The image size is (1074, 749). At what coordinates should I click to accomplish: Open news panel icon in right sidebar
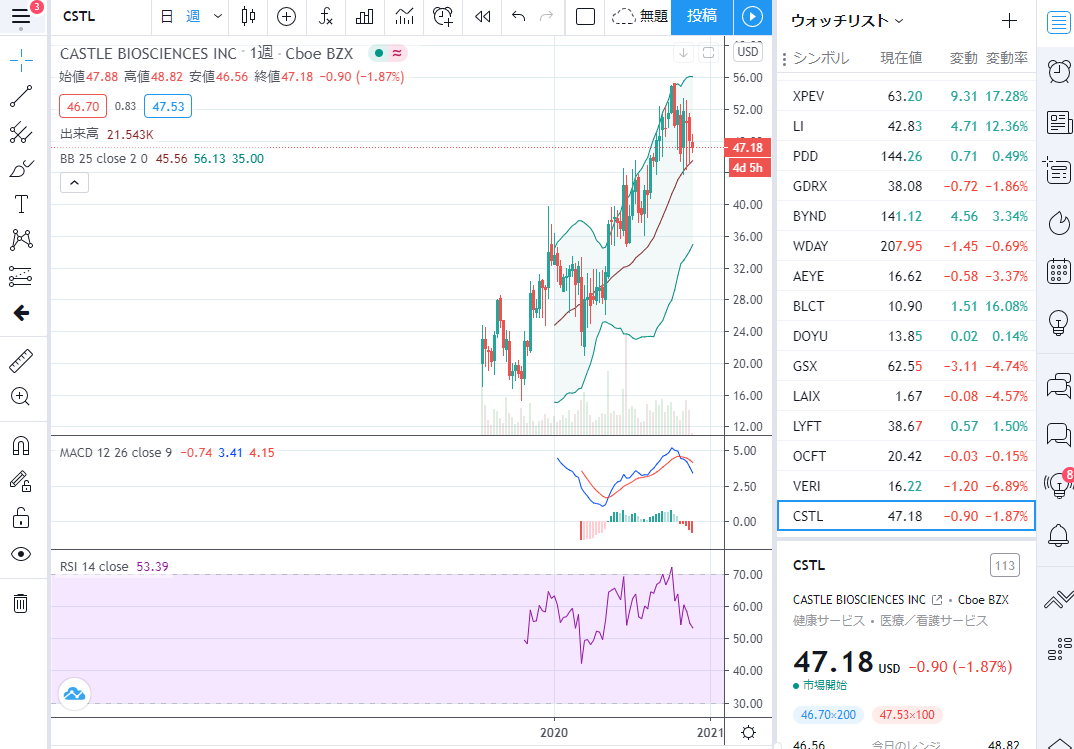1059,123
